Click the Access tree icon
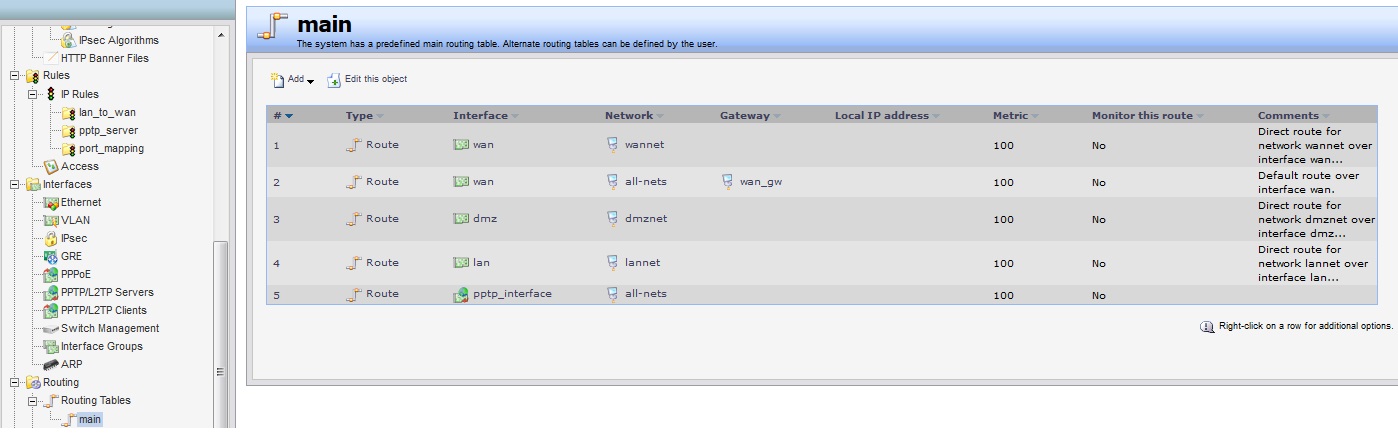The image size is (1398, 444). point(51,166)
